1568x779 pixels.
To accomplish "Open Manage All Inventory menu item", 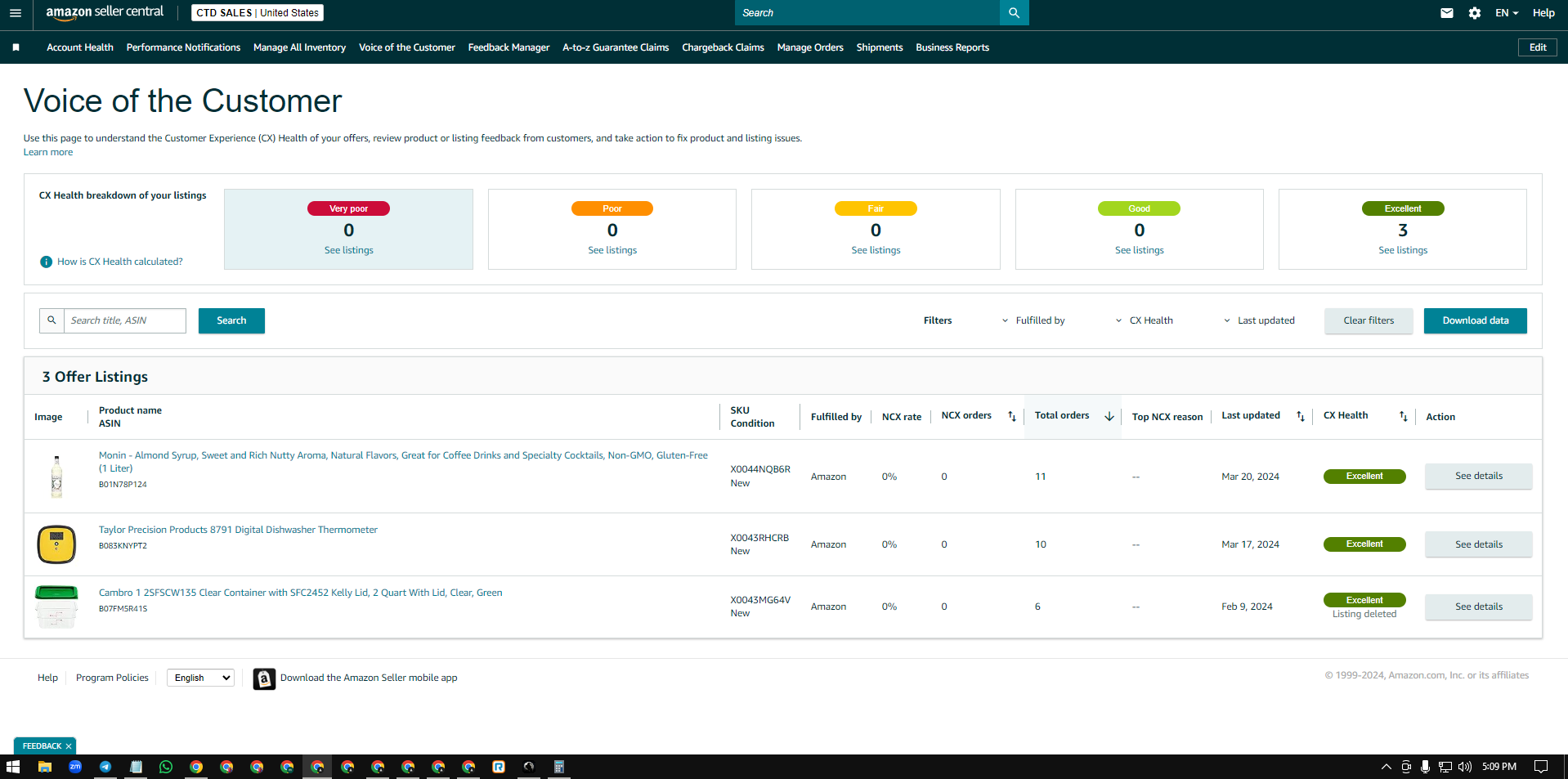I will click(x=299, y=47).
